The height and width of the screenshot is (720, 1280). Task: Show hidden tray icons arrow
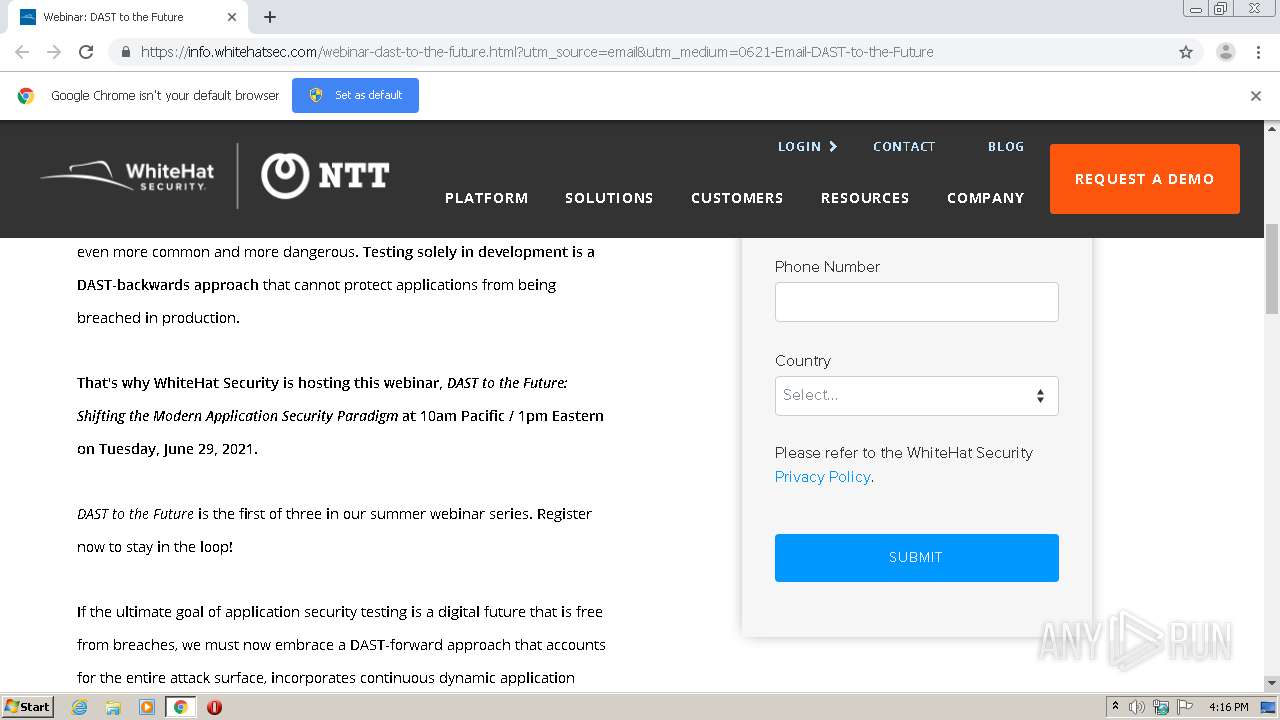pos(1115,707)
